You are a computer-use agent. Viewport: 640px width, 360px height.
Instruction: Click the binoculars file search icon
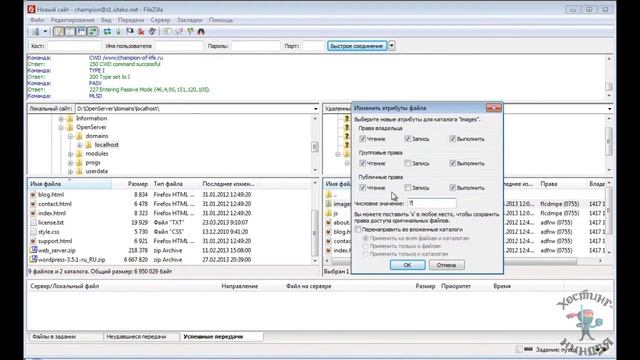click(201, 31)
